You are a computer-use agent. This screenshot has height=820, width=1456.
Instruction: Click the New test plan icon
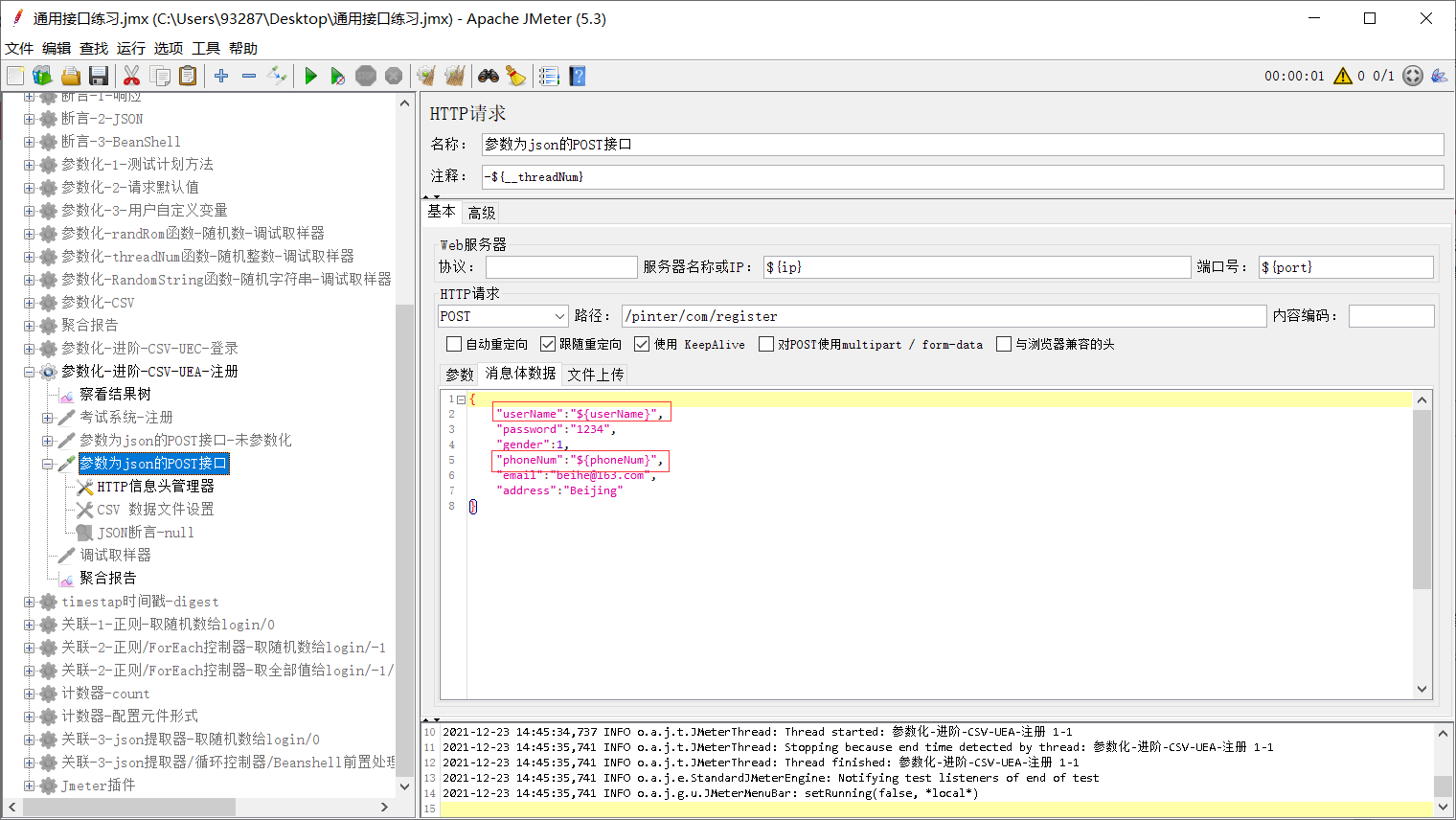(x=16, y=76)
